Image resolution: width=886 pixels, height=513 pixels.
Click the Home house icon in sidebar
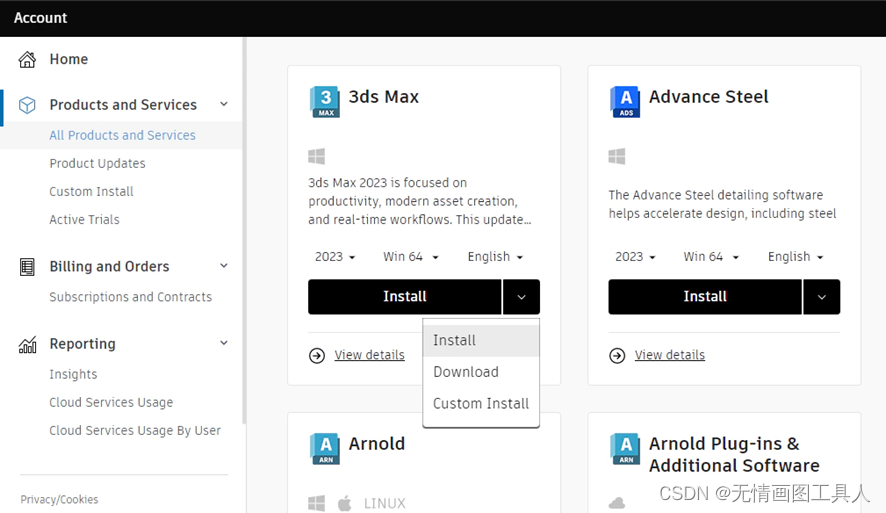tap(28, 60)
